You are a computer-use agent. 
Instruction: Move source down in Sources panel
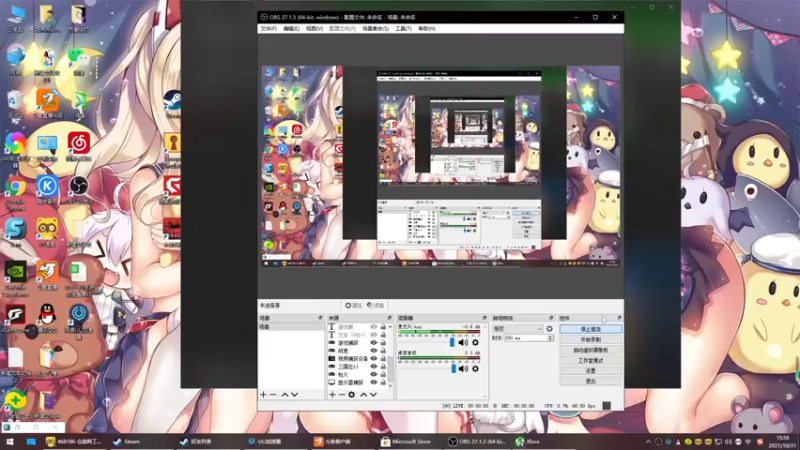tap(373, 395)
